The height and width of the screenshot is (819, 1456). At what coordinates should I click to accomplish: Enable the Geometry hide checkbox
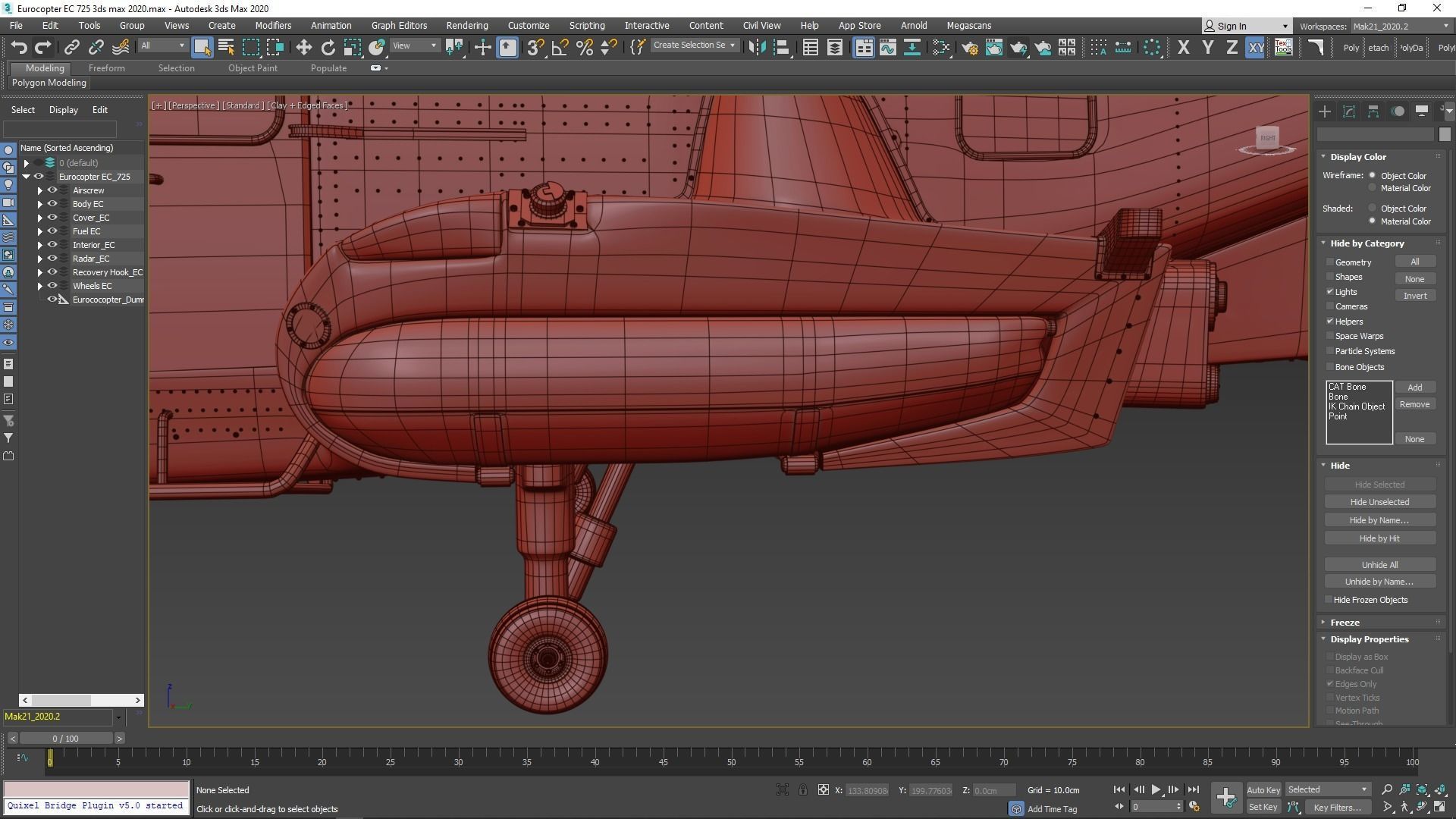point(1330,262)
